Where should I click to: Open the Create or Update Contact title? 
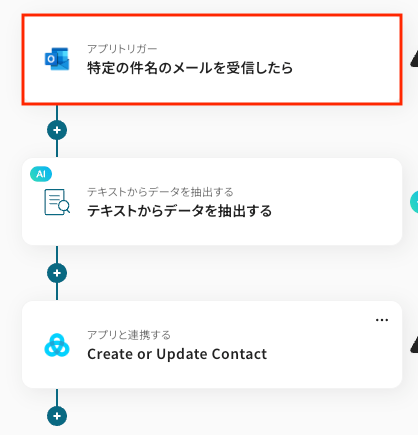click(177, 354)
